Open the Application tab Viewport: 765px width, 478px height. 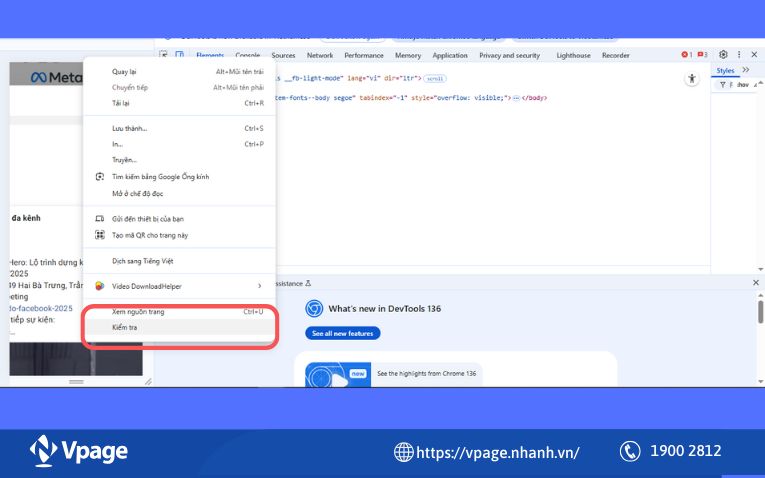[449, 55]
